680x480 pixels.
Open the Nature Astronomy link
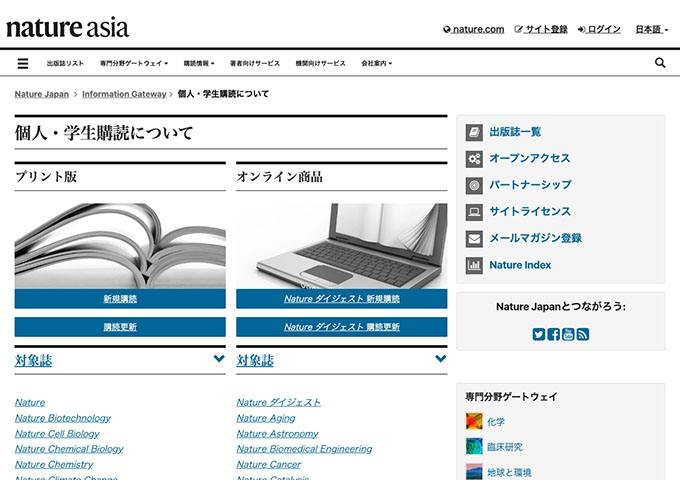[x=277, y=434]
